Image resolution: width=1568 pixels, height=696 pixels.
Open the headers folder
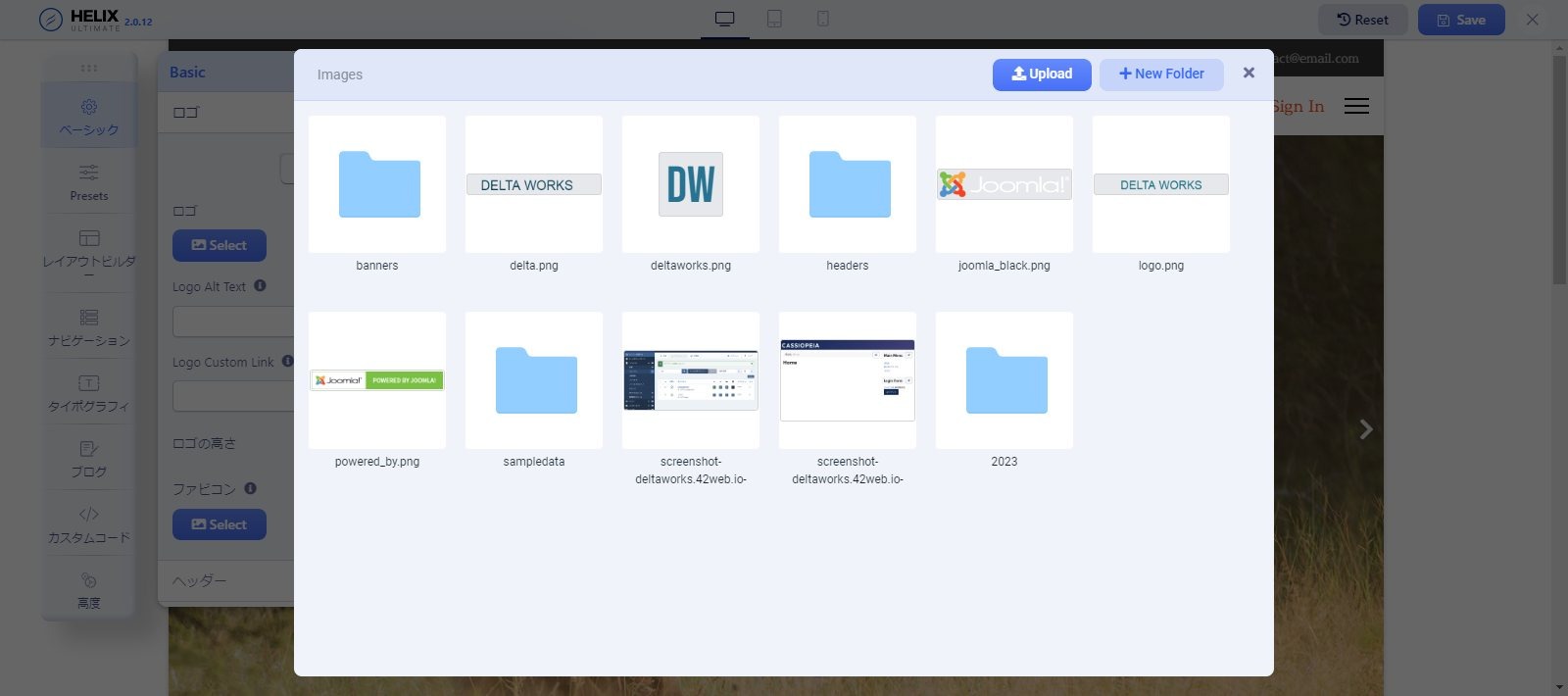(848, 184)
